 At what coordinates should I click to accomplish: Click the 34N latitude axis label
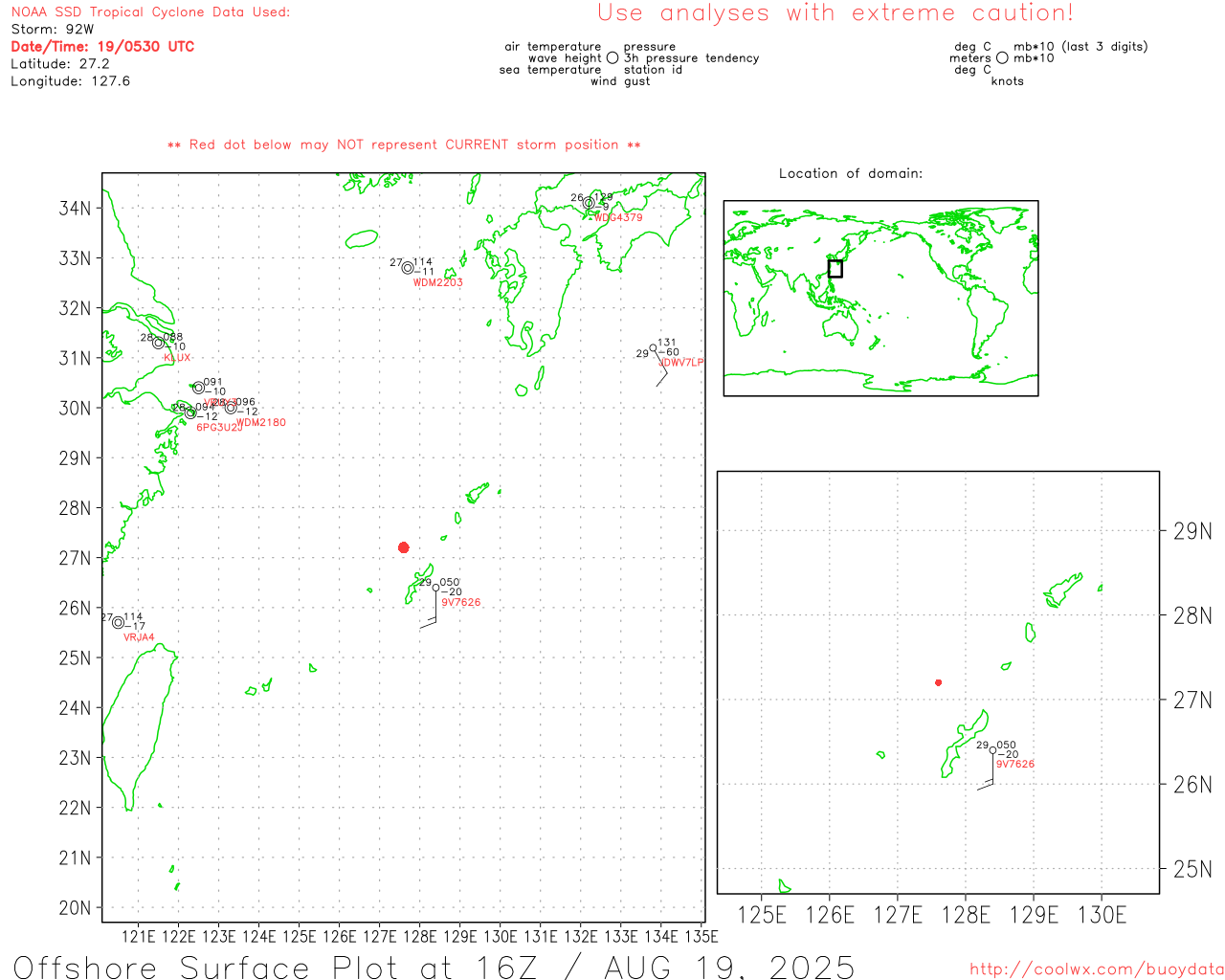click(76, 209)
